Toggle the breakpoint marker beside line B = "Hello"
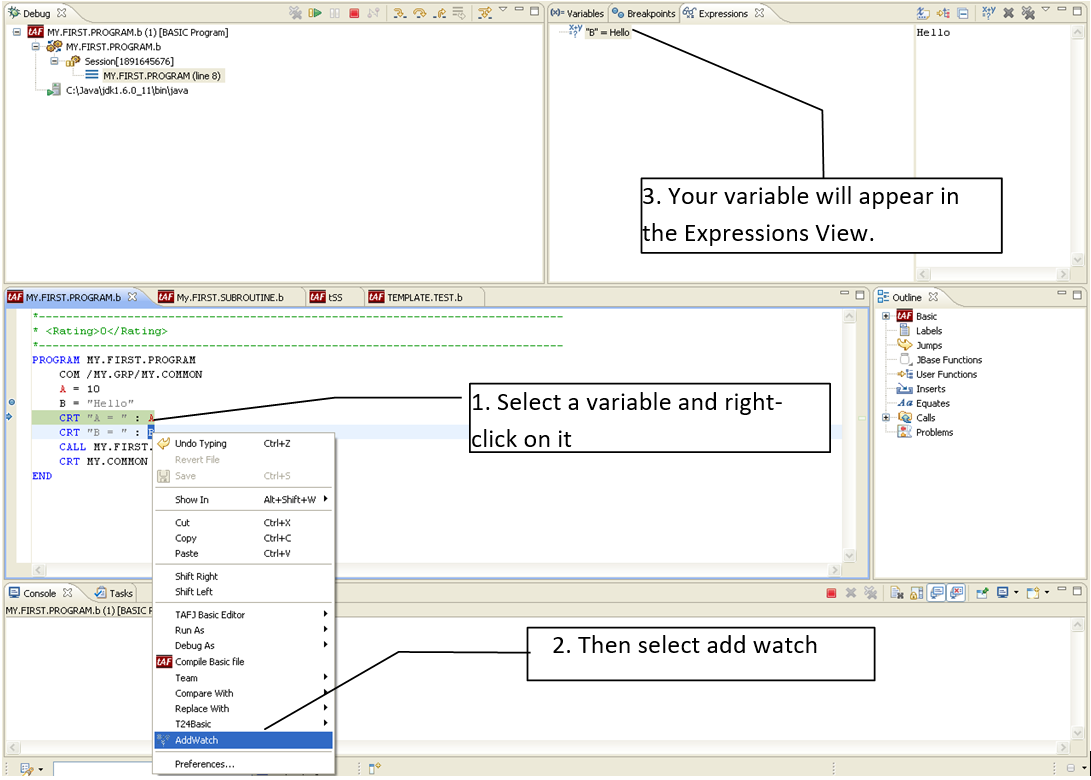Image resolution: width=1091 pixels, height=780 pixels. [x=11, y=402]
